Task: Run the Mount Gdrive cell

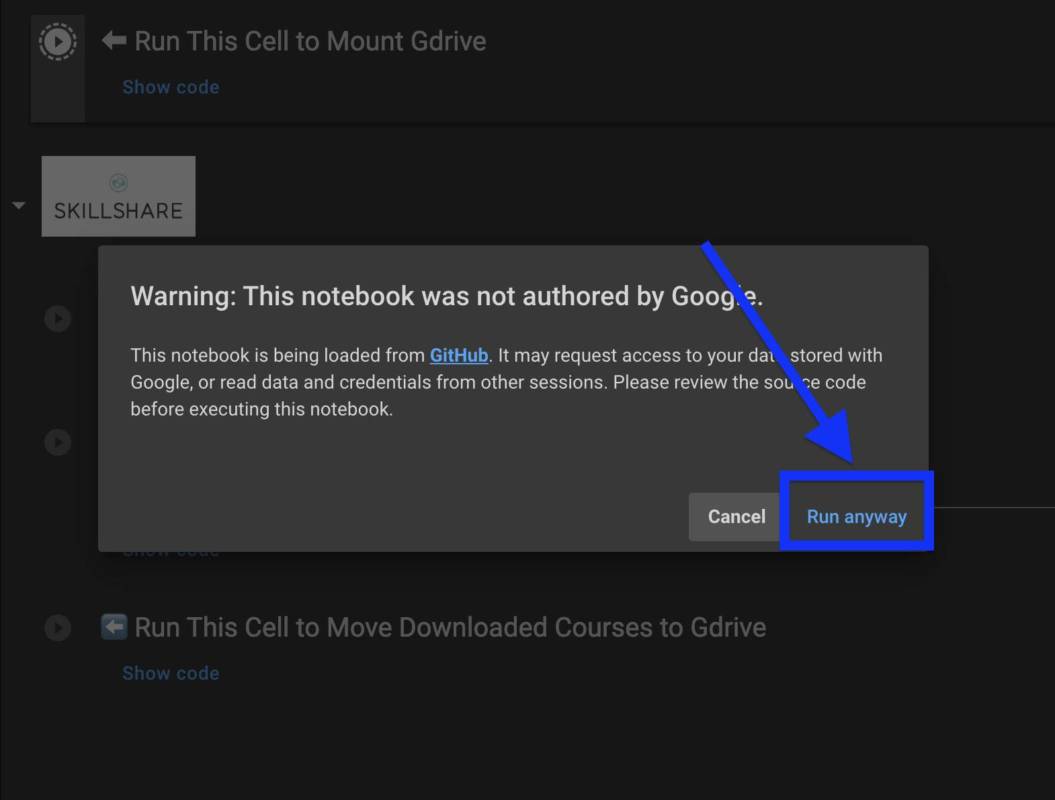Action: point(57,42)
